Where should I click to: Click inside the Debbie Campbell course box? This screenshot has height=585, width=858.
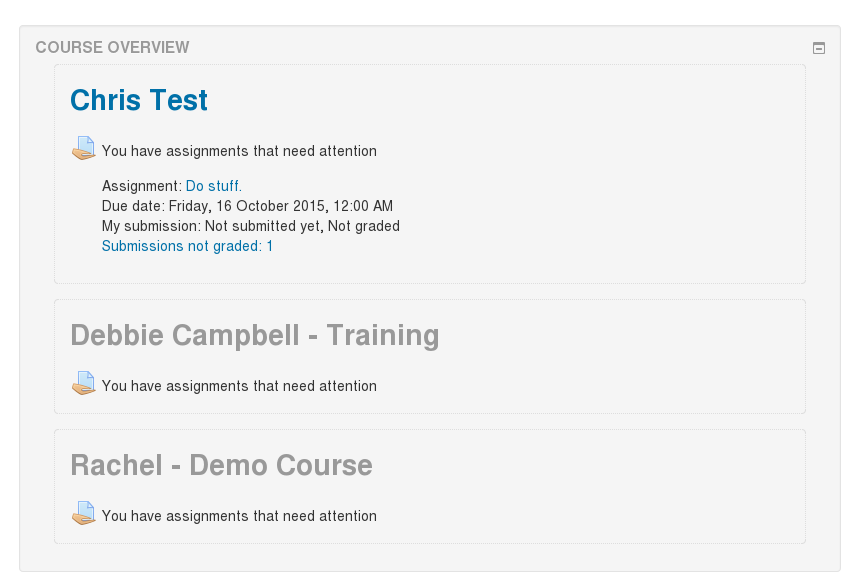[x=430, y=356]
